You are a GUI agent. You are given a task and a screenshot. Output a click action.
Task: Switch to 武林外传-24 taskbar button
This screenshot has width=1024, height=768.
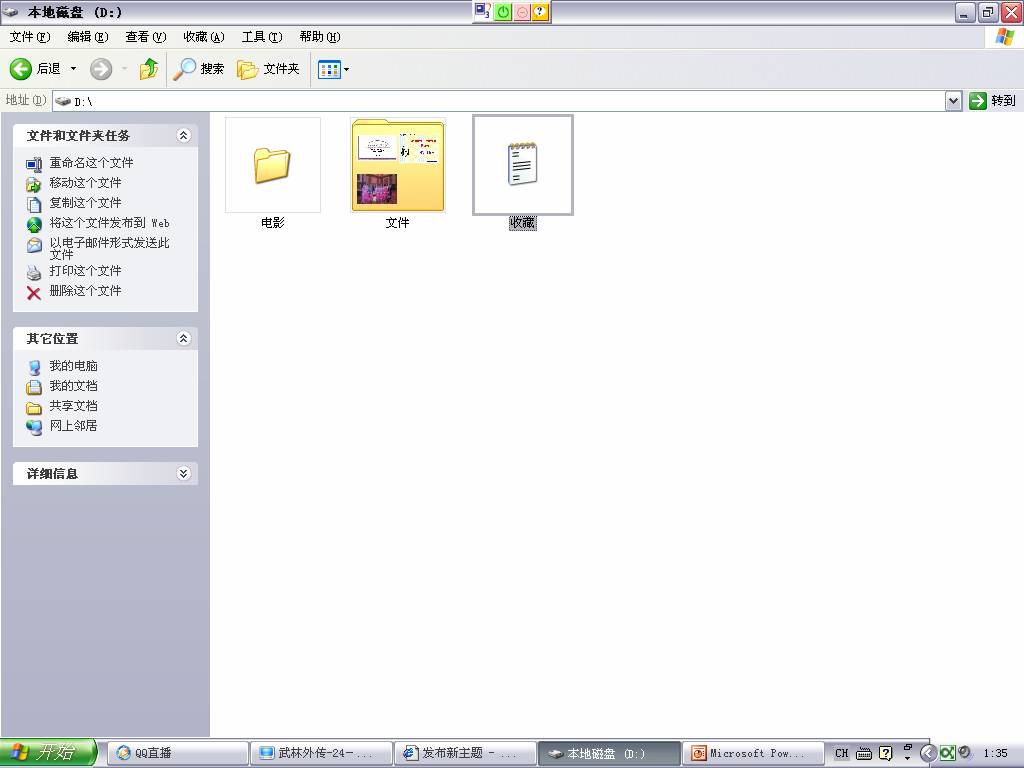[321, 753]
